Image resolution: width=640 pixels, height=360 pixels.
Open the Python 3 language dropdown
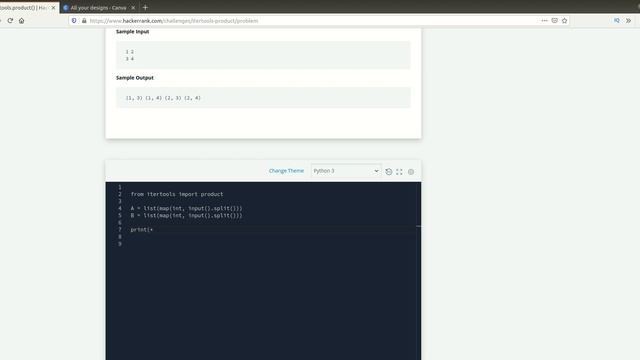pyautogui.click(x=346, y=171)
